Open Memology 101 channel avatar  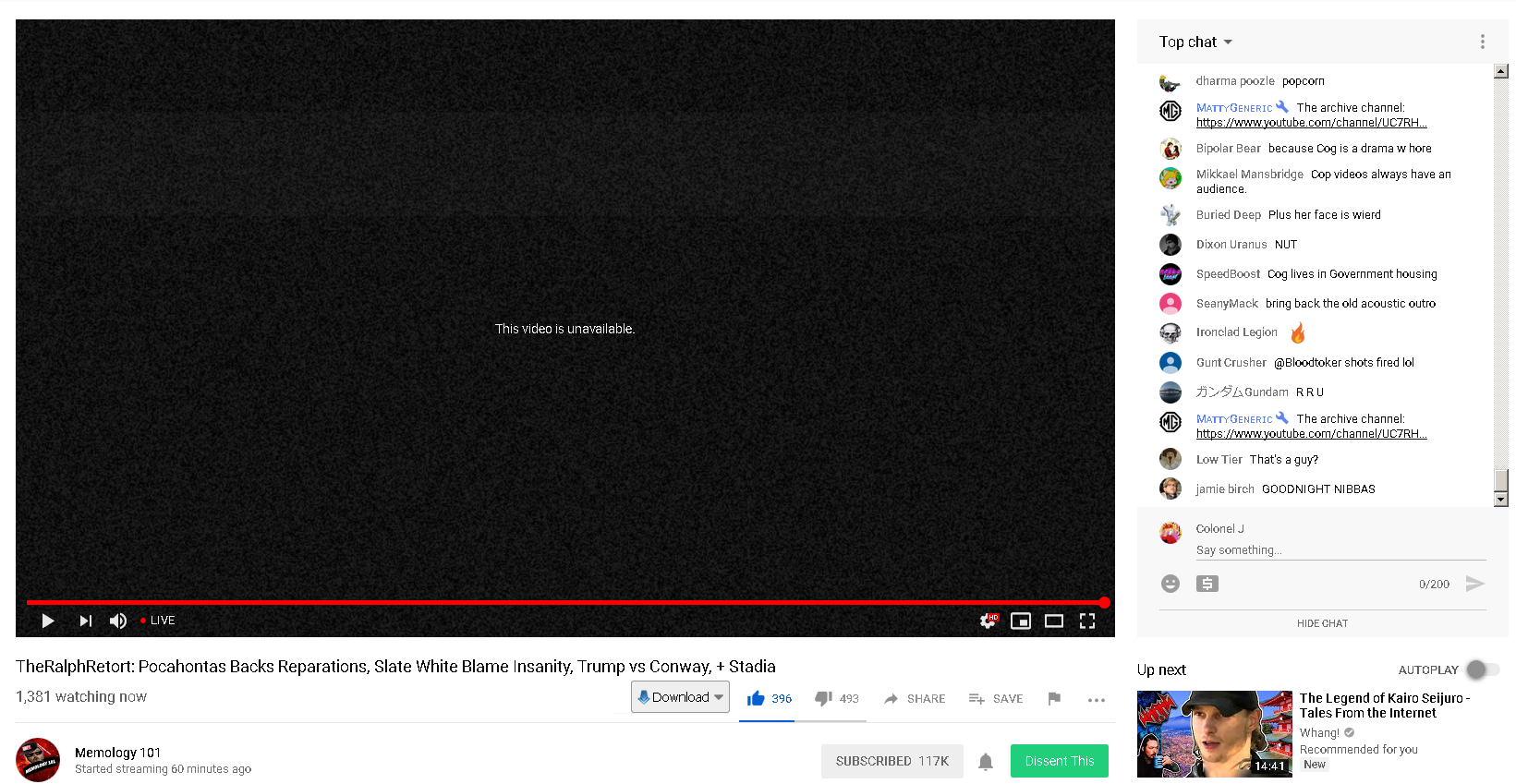point(38,760)
